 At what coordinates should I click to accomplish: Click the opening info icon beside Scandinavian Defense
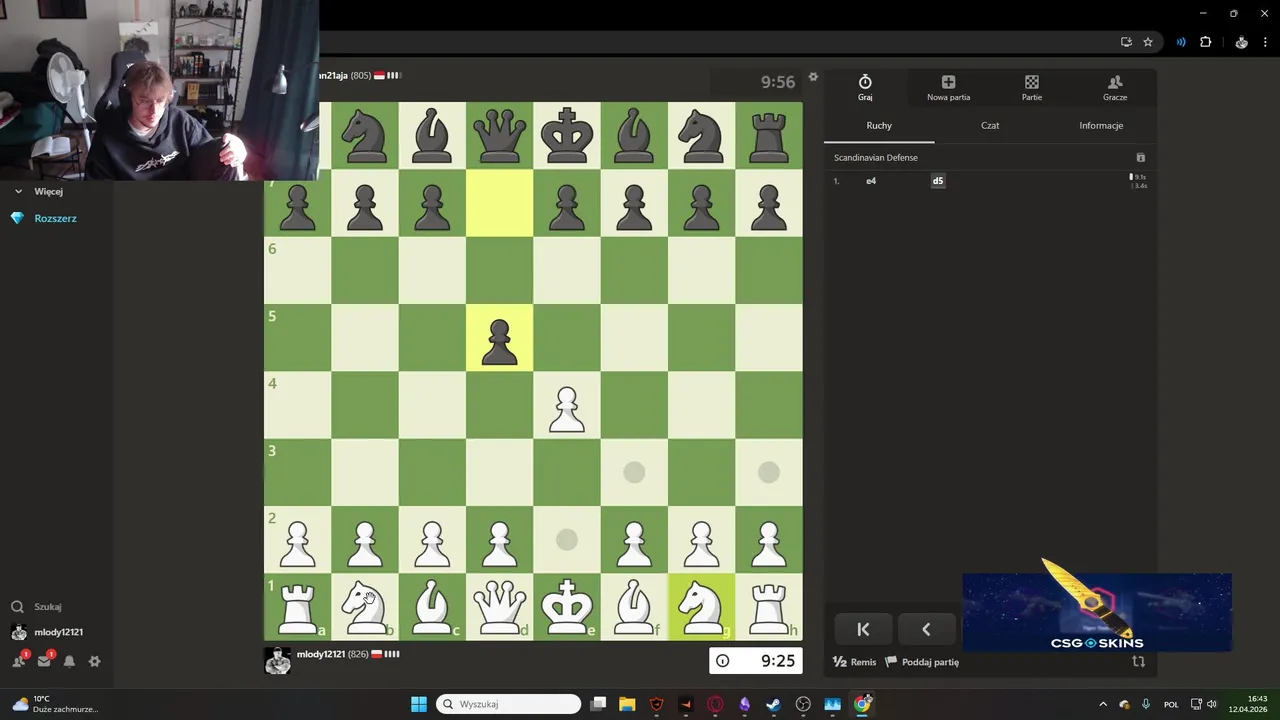tap(1141, 158)
